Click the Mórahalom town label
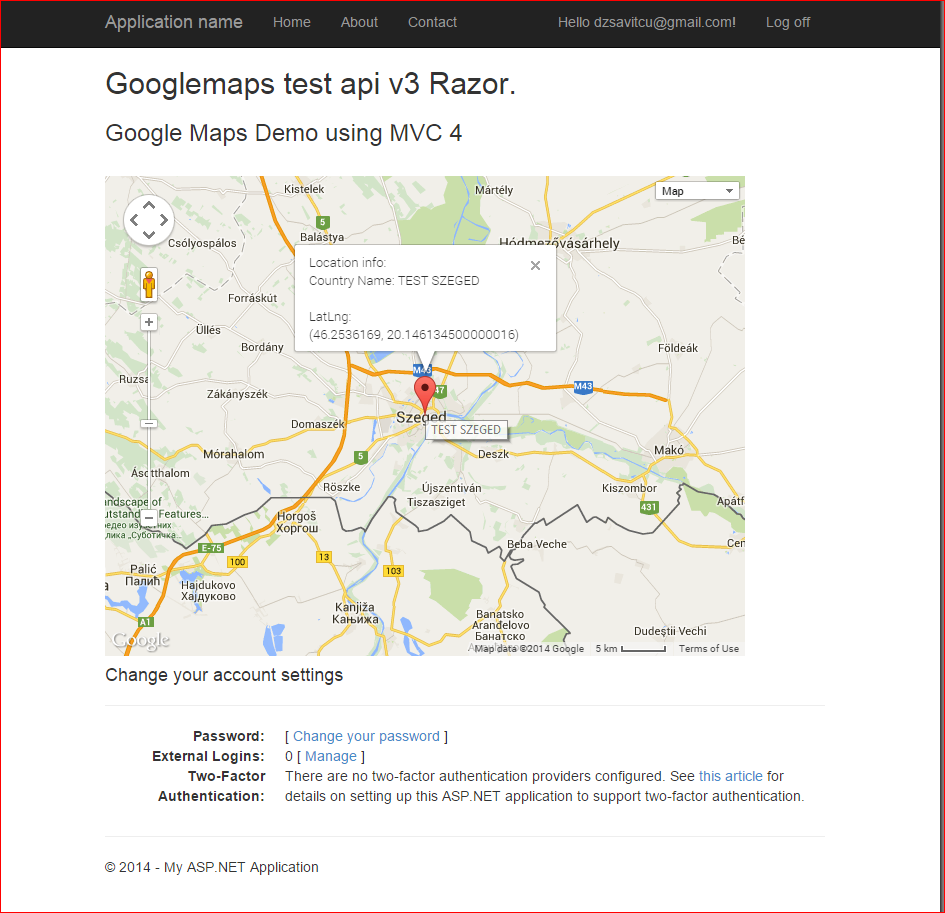 pyautogui.click(x=234, y=454)
